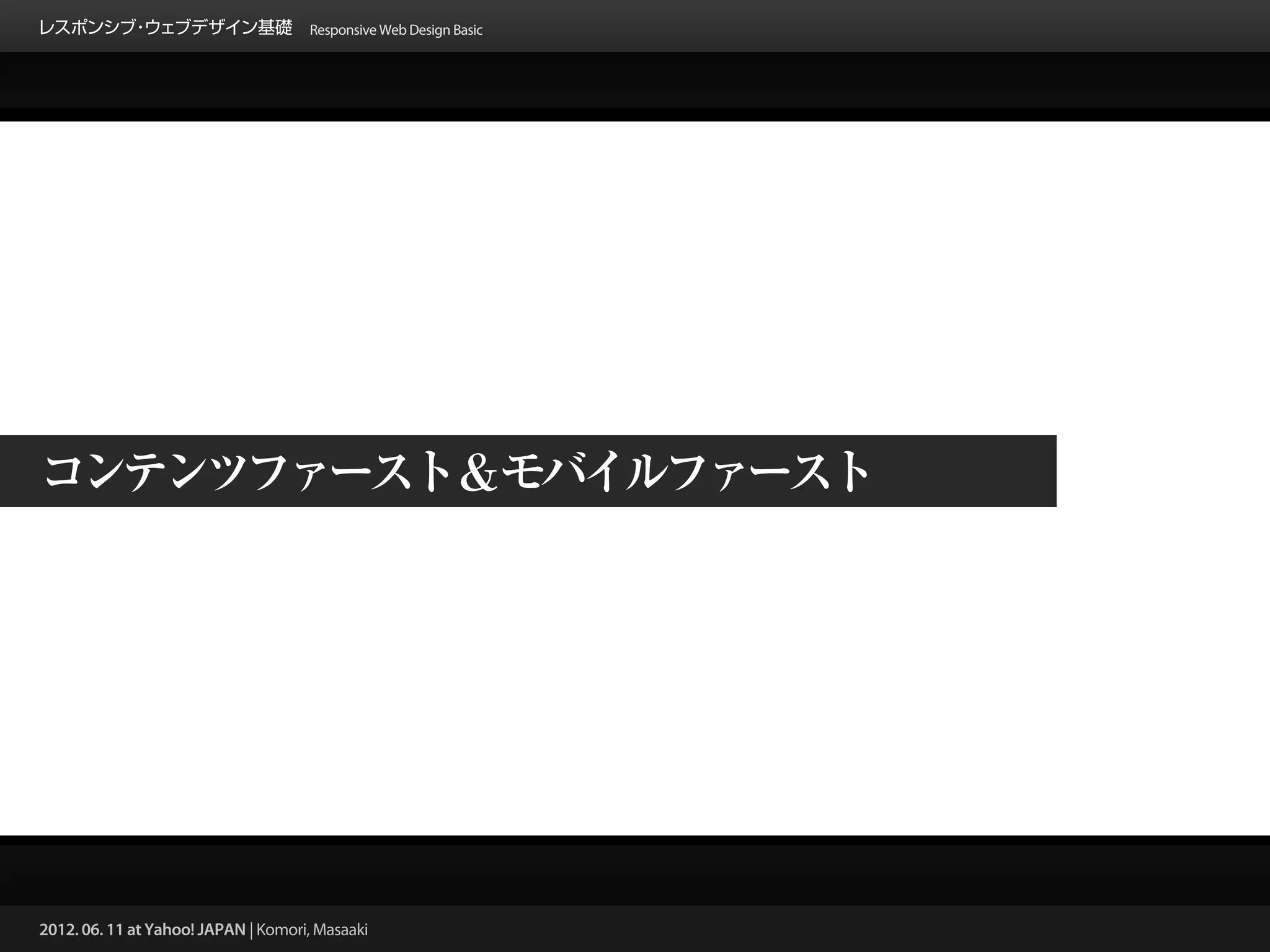Screen dimensions: 1270x952
Task: Click the 'Responsive Web Design Basic' subtitle
Action: point(396,30)
